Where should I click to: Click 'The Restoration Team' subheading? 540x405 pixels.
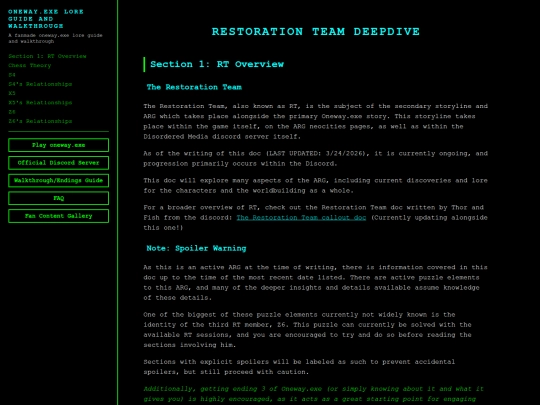tap(194, 87)
